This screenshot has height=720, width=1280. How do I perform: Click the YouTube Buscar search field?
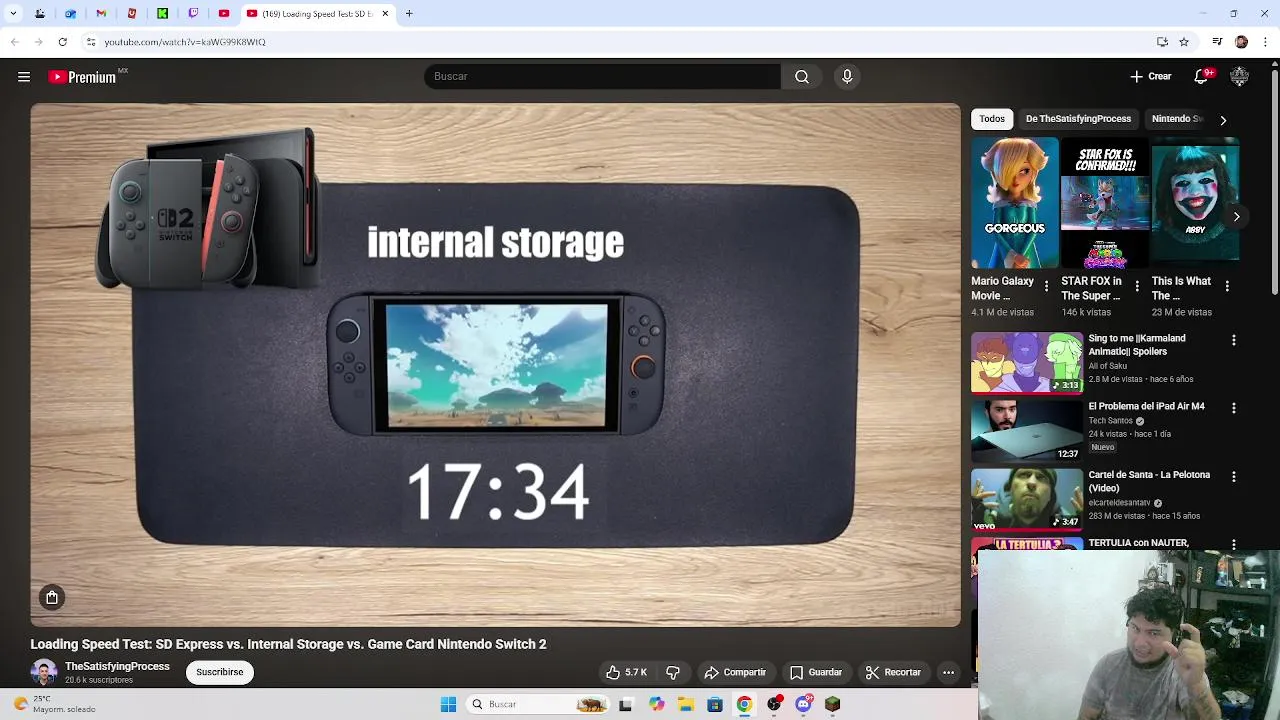(x=602, y=76)
